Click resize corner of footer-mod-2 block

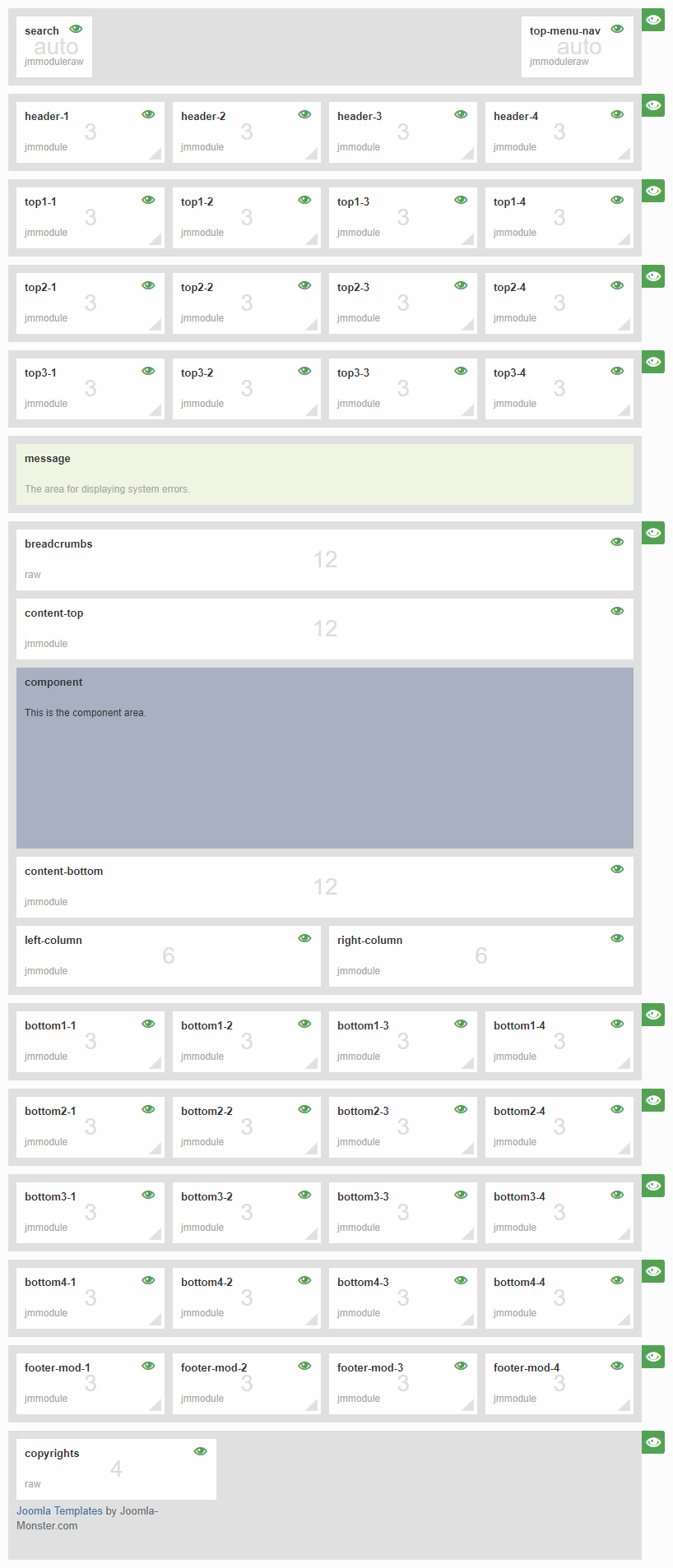tap(313, 1405)
